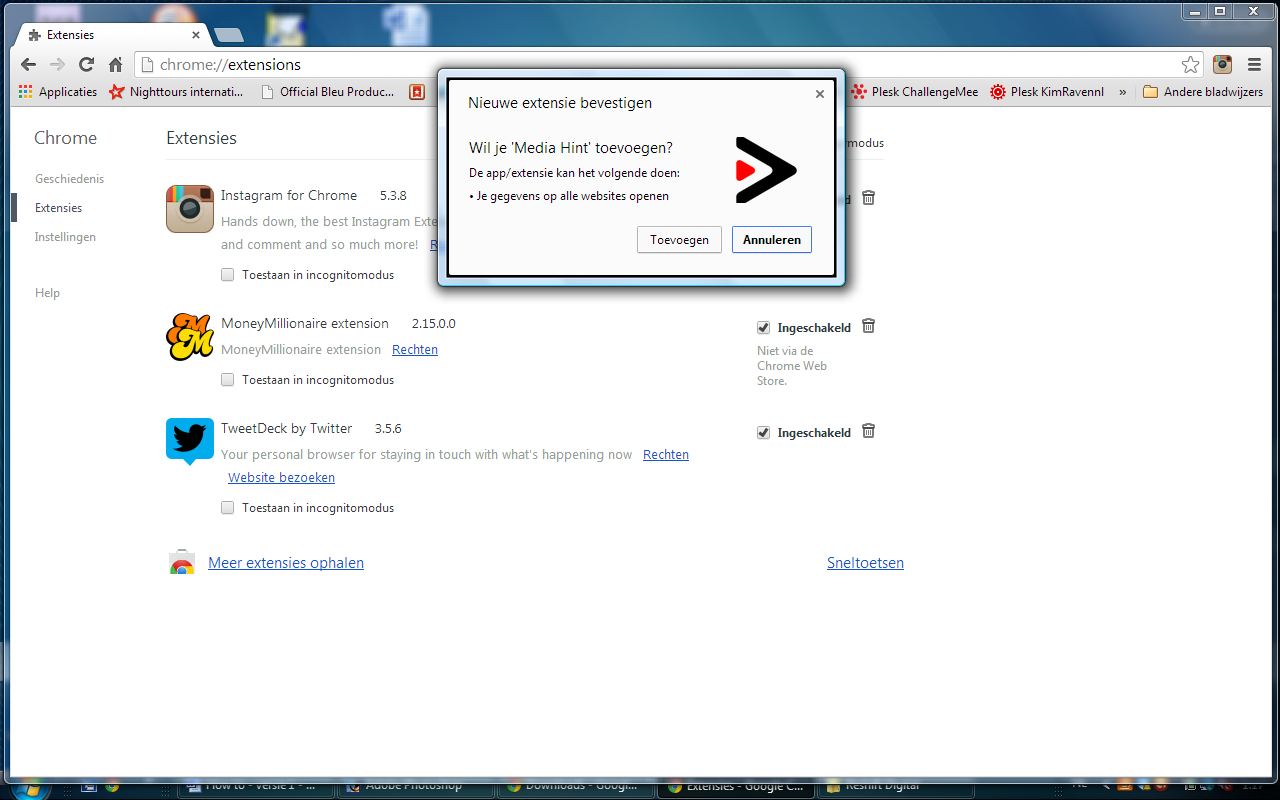Open the unlabeled red bookmark icon
The image size is (1280, 800).
coord(417,92)
